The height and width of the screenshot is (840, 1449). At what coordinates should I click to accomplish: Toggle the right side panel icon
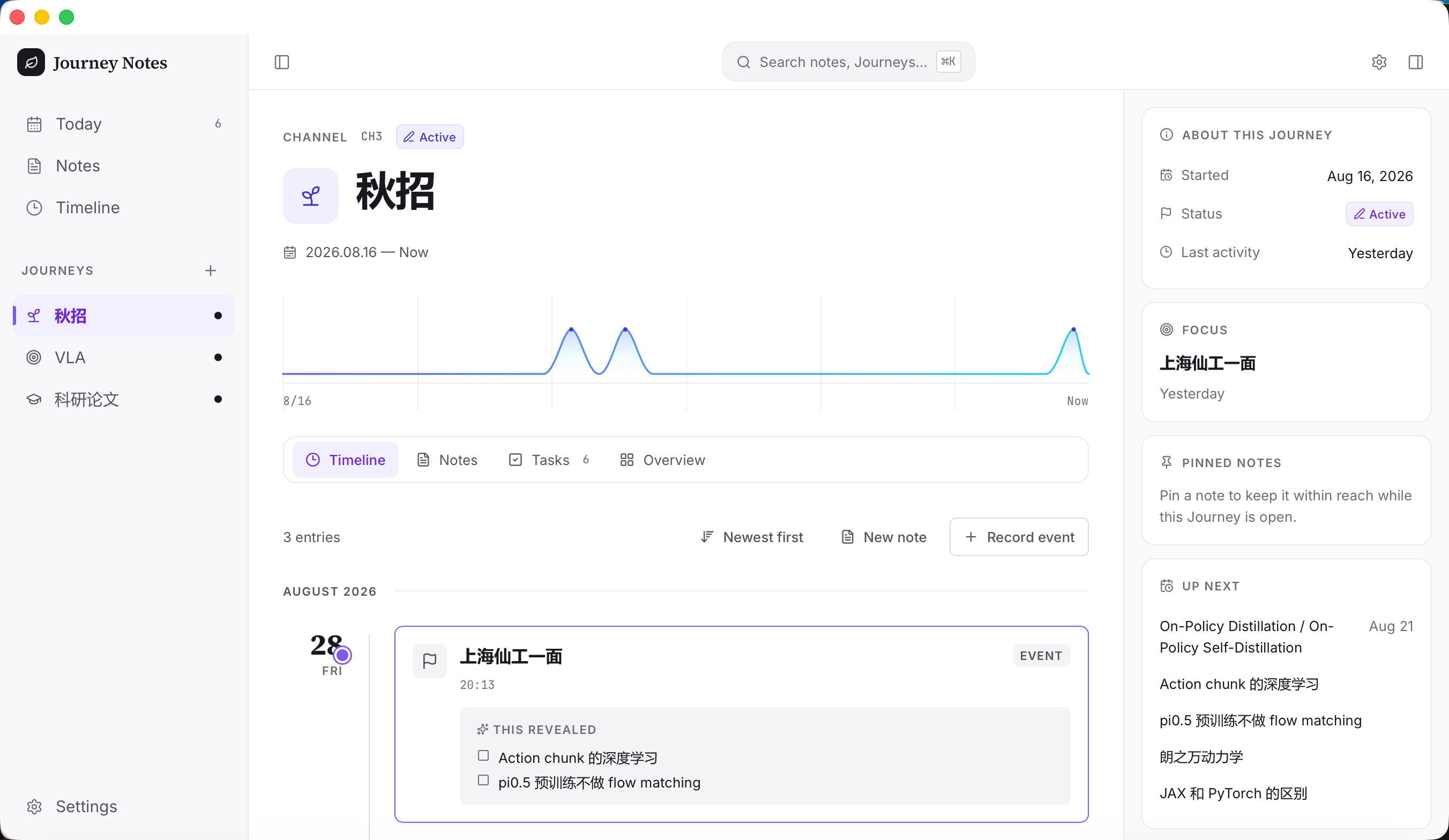click(1416, 62)
